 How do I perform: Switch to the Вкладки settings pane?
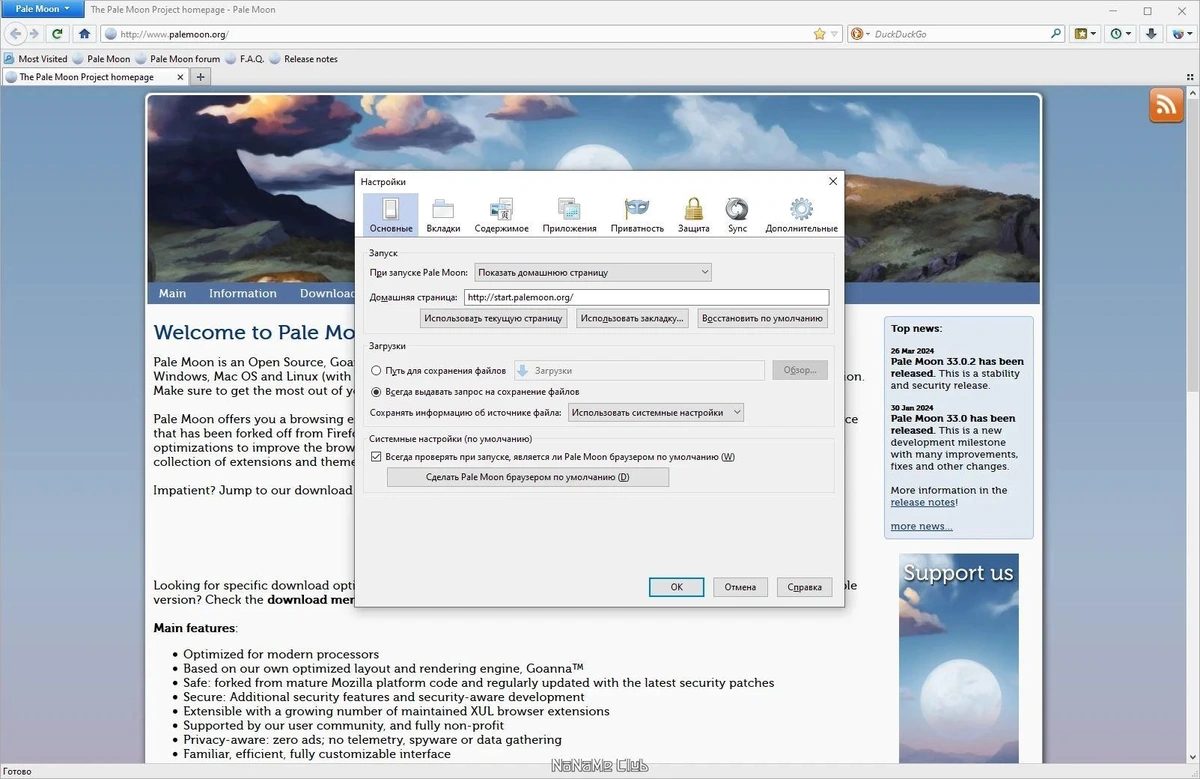pyautogui.click(x=443, y=214)
